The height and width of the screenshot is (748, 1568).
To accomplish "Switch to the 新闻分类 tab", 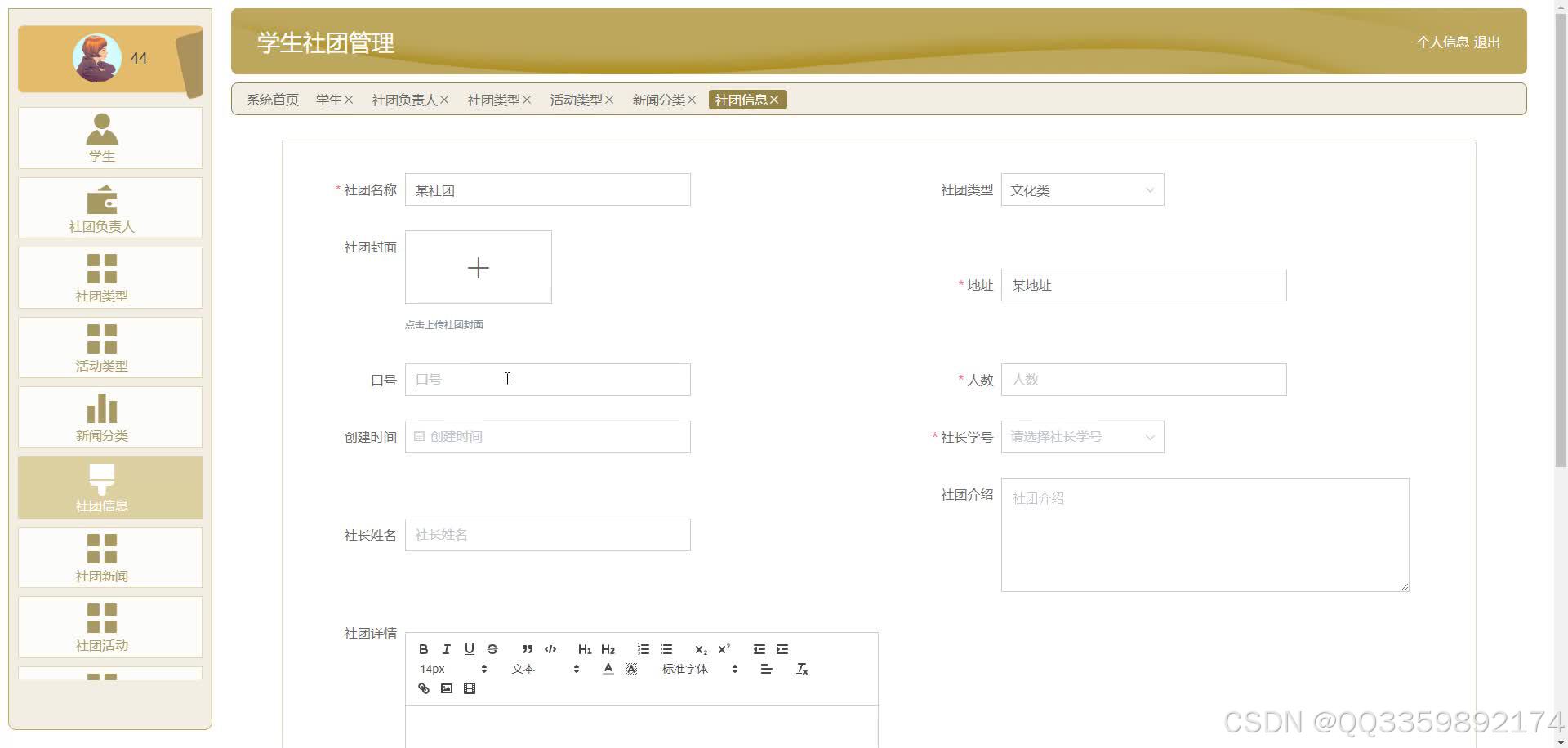I will click(659, 100).
